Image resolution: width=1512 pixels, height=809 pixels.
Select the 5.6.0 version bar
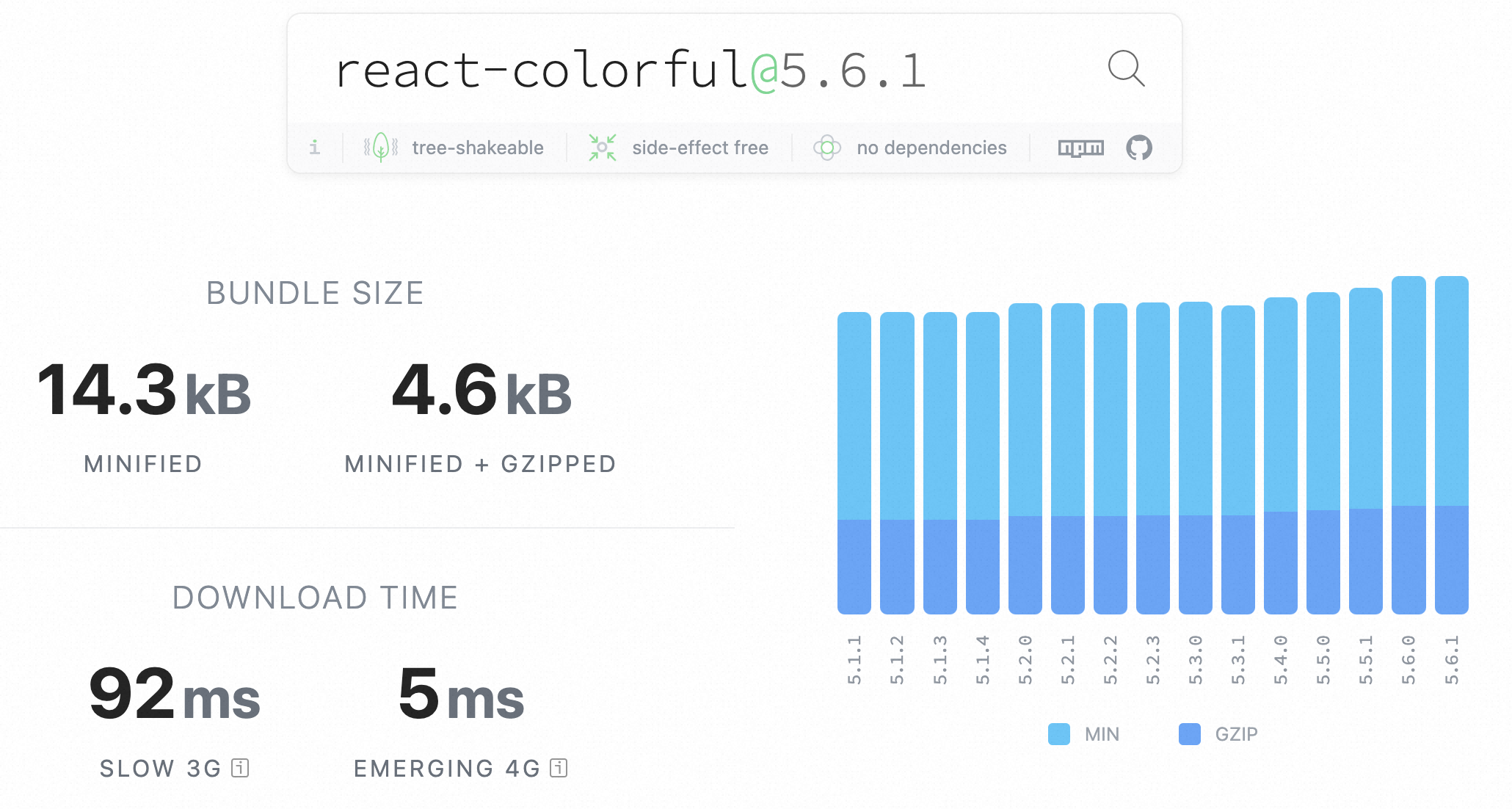(x=1408, y=445)
